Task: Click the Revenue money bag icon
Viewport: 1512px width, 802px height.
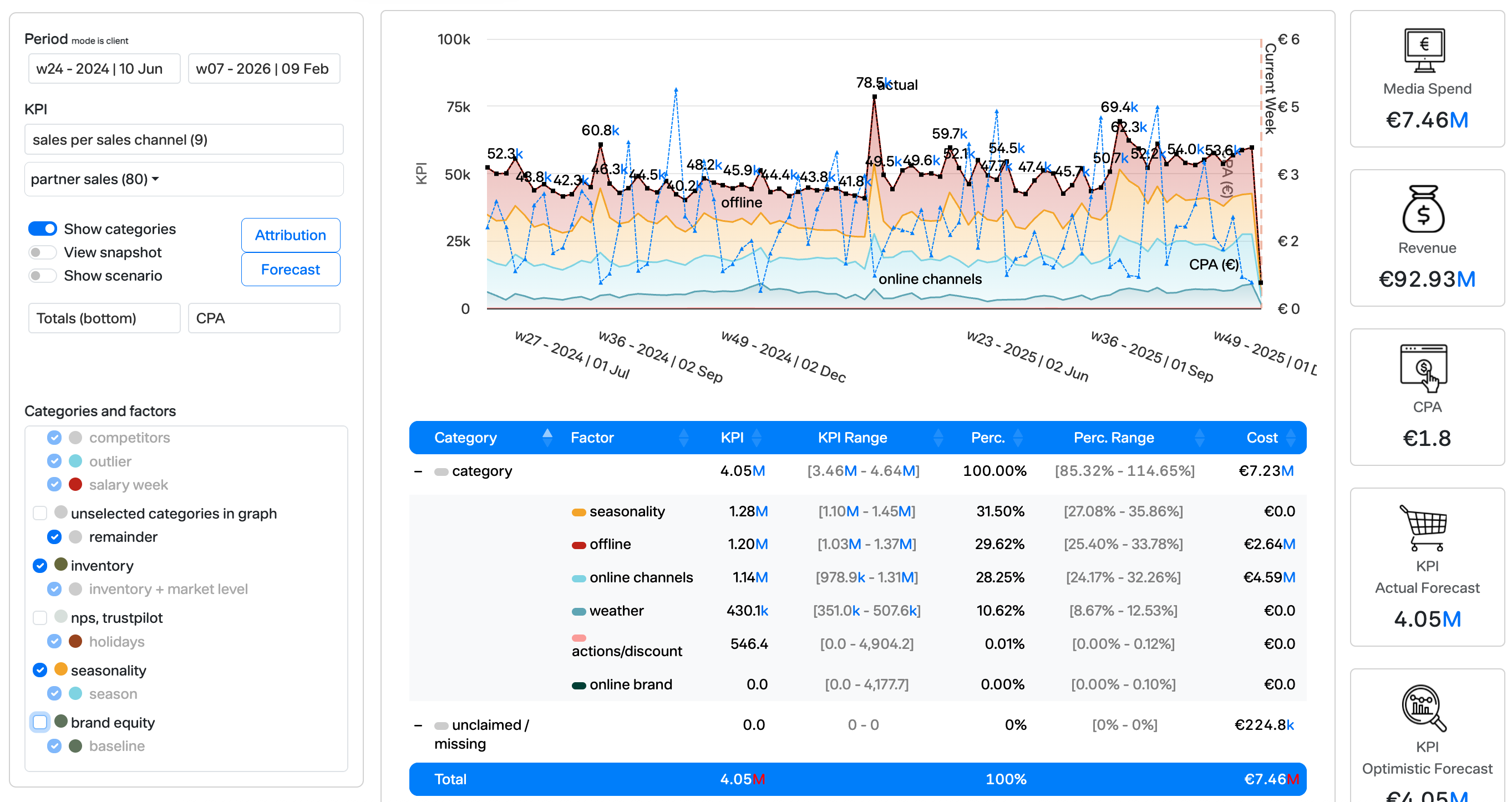Action: click(x=1424, y=209)
